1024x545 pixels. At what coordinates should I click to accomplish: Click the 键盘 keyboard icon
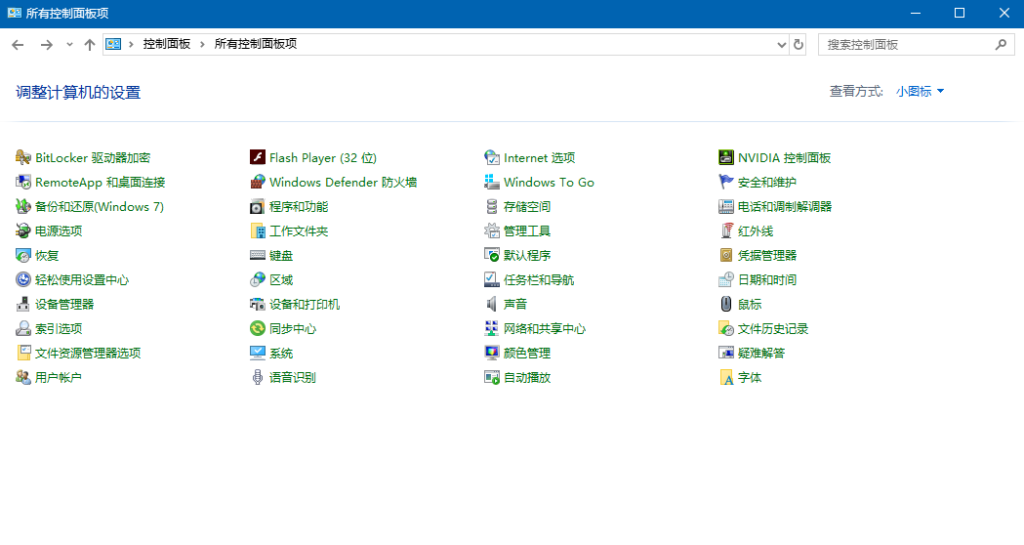tap(257, 255)
